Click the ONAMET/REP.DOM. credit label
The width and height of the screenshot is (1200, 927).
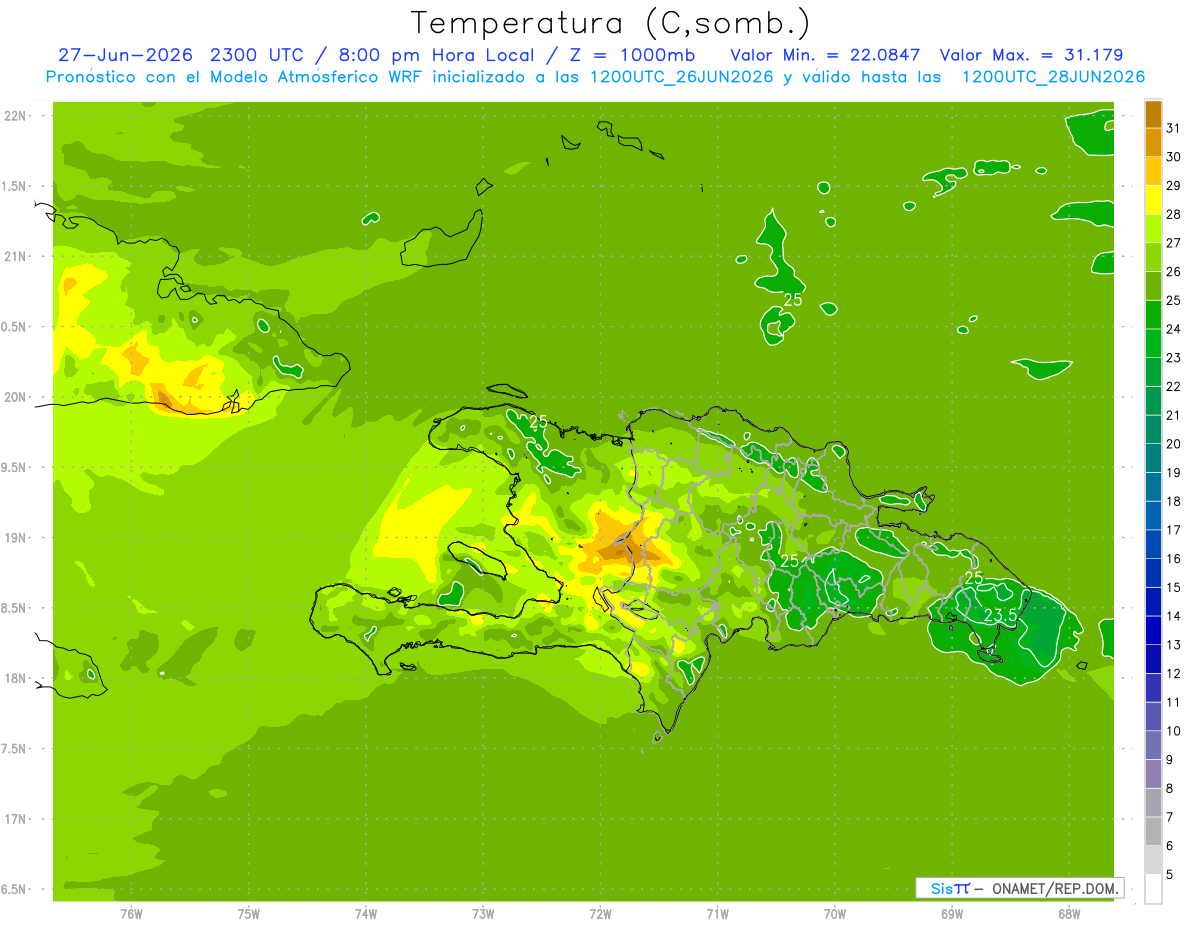1054,889
